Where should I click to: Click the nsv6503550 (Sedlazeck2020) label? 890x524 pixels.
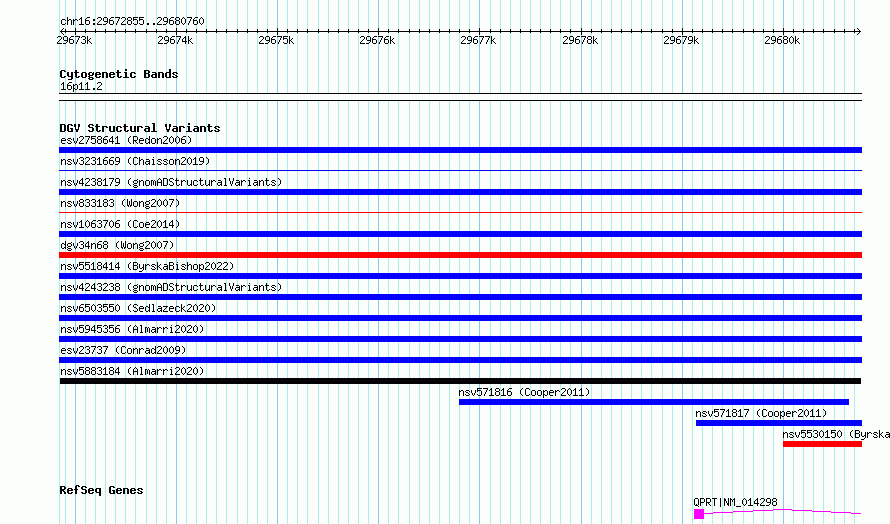[138, 308]
